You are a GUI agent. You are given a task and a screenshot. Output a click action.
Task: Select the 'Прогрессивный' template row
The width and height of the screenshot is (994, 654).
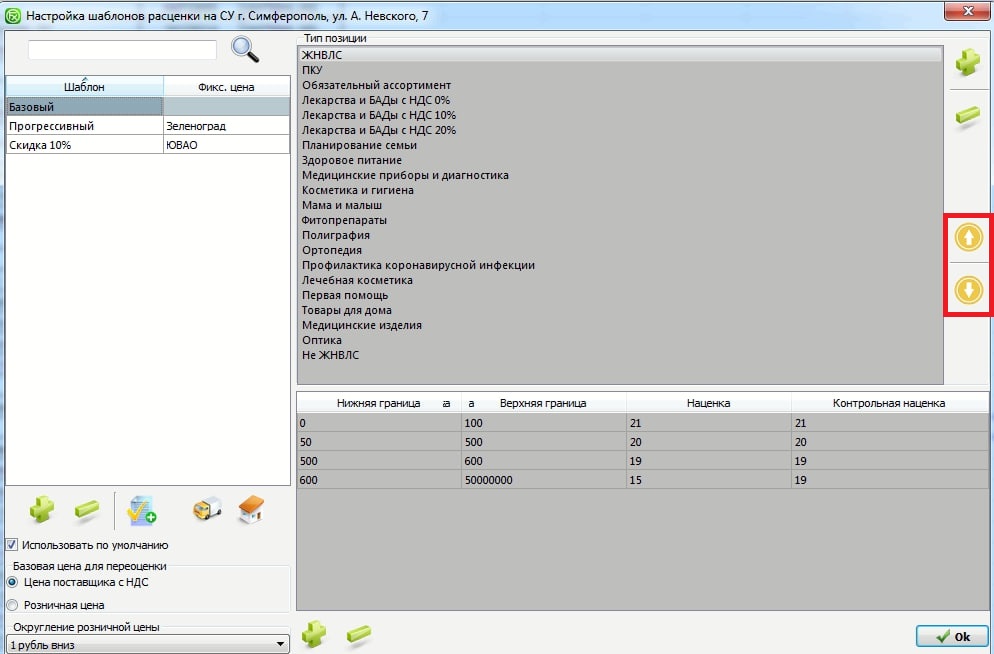84,127
